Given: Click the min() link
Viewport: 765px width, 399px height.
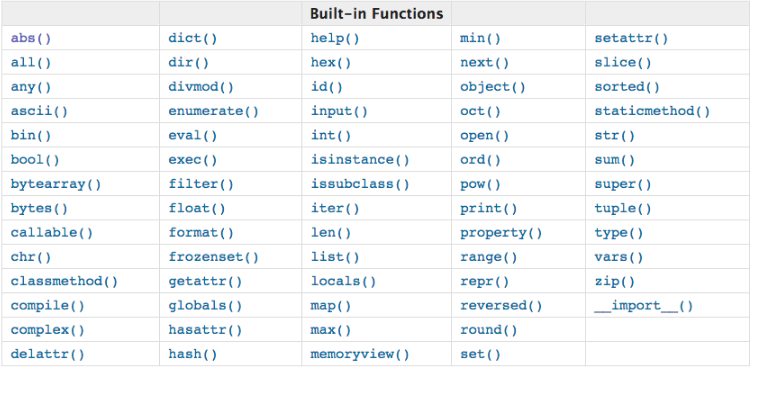Looking at the screenshot, I should pos(480,38).
